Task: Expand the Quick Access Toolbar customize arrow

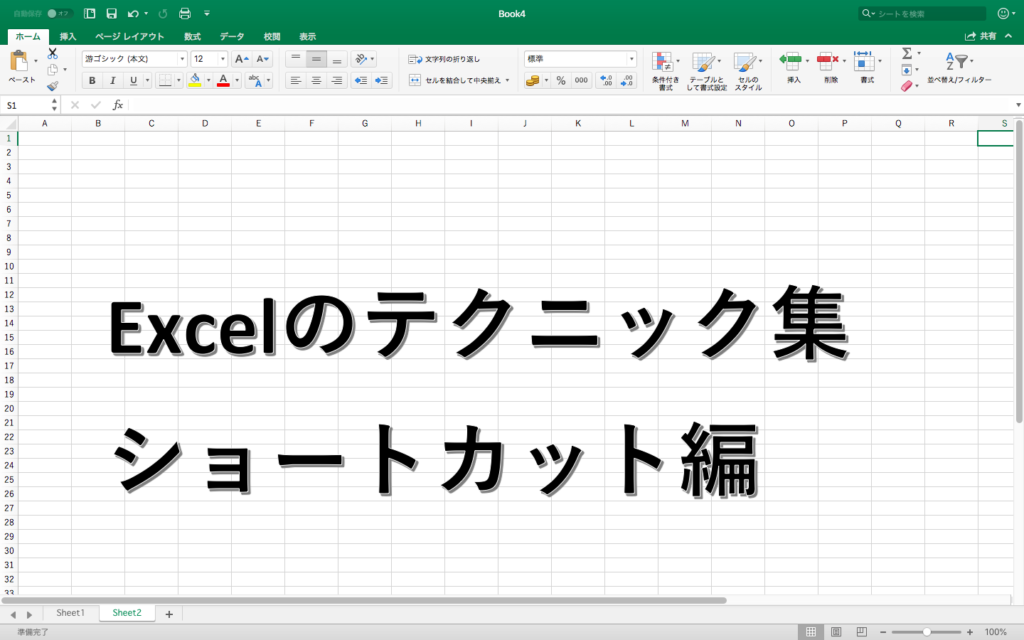Action: tap(207, 14)
